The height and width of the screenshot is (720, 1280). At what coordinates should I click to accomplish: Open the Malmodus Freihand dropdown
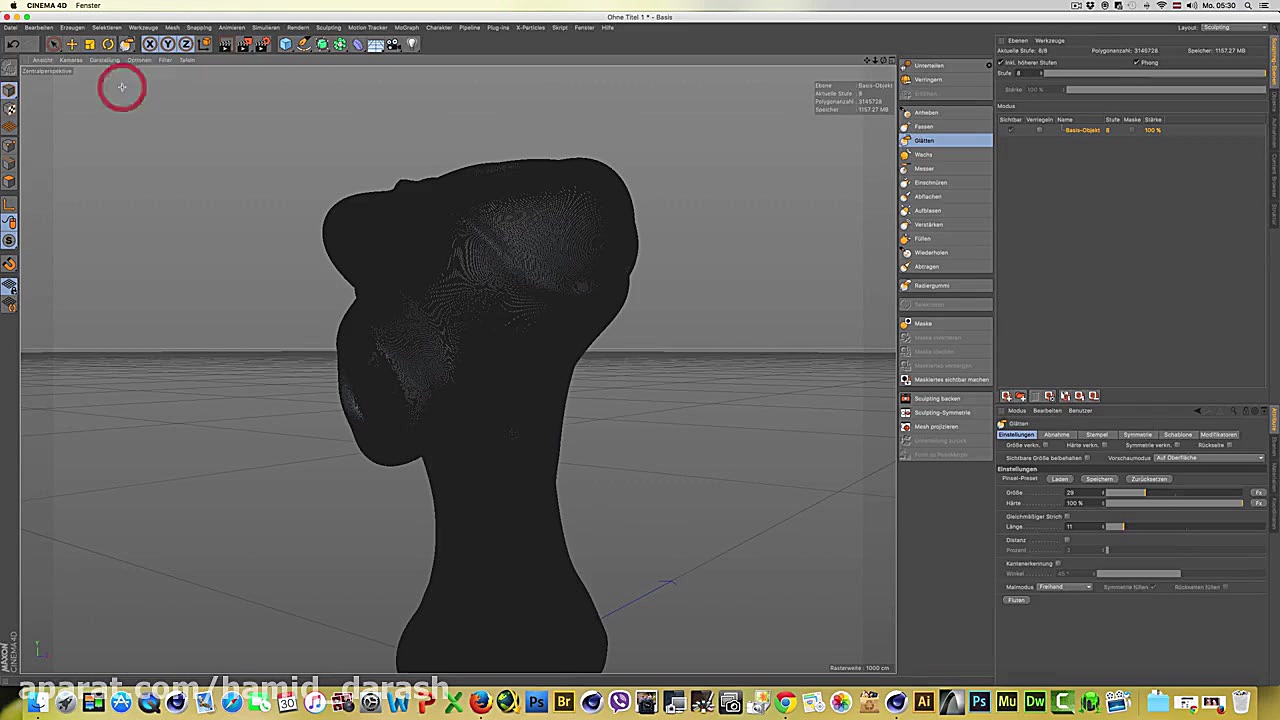1064,587
